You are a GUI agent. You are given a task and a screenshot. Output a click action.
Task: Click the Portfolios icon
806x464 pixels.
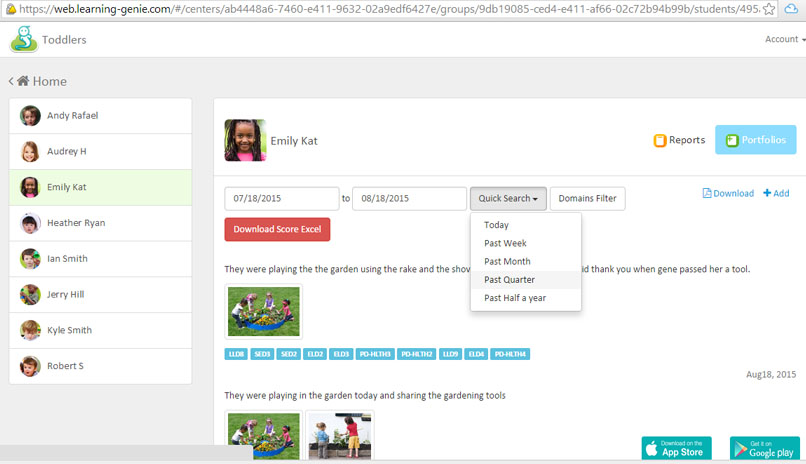pos(732,140)
